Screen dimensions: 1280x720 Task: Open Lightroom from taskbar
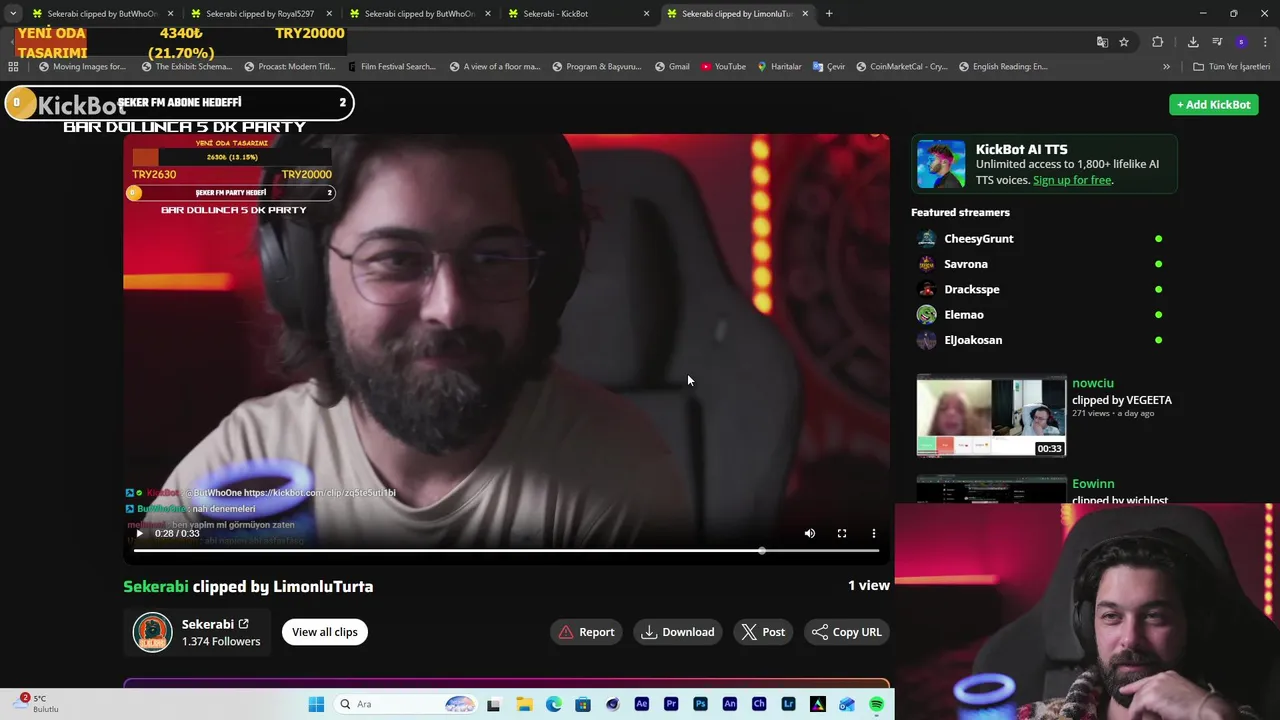coord(788,704)
